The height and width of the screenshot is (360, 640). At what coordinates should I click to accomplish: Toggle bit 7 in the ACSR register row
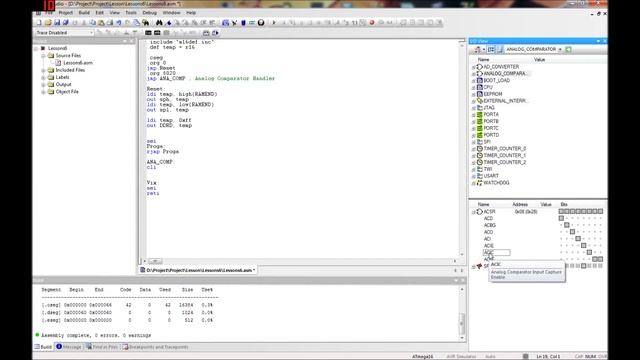[561, 211]
